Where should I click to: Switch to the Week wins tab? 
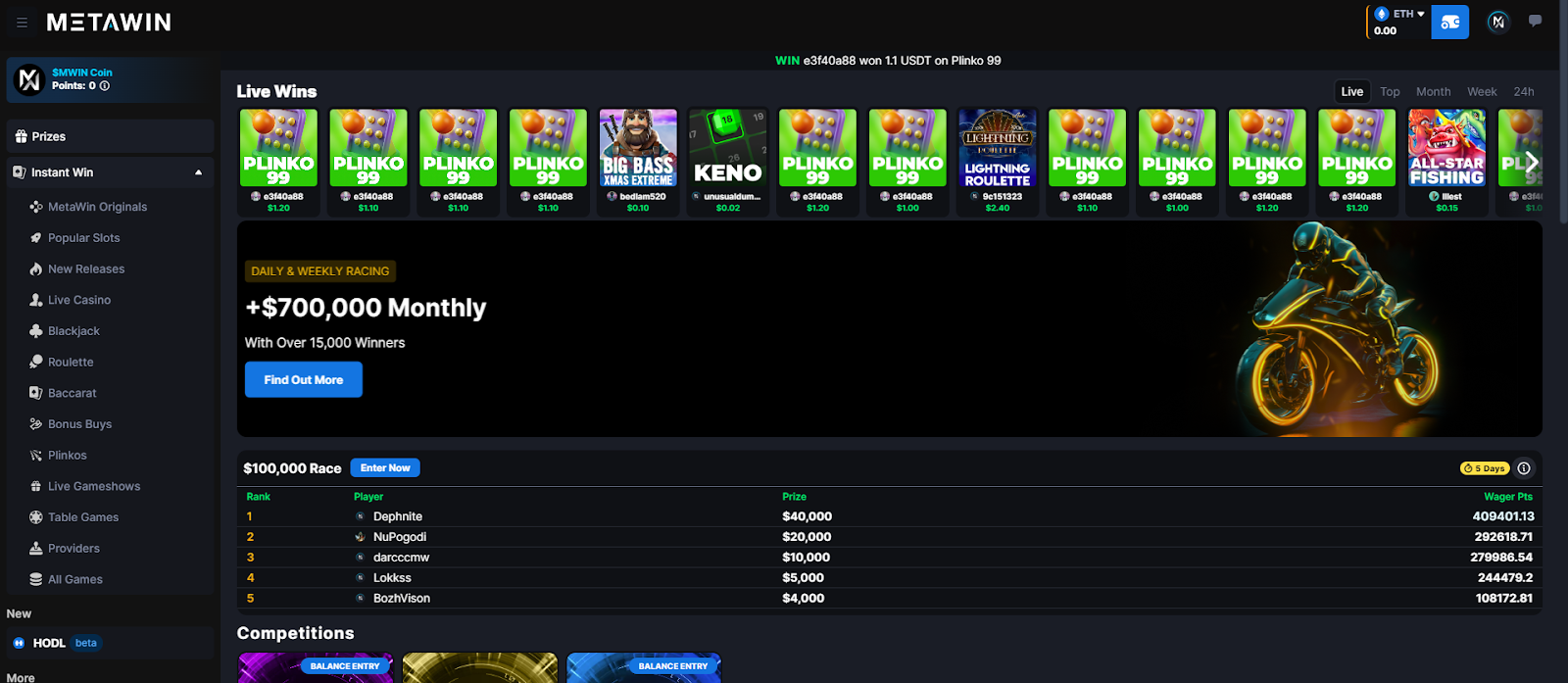pos(1482,91)
